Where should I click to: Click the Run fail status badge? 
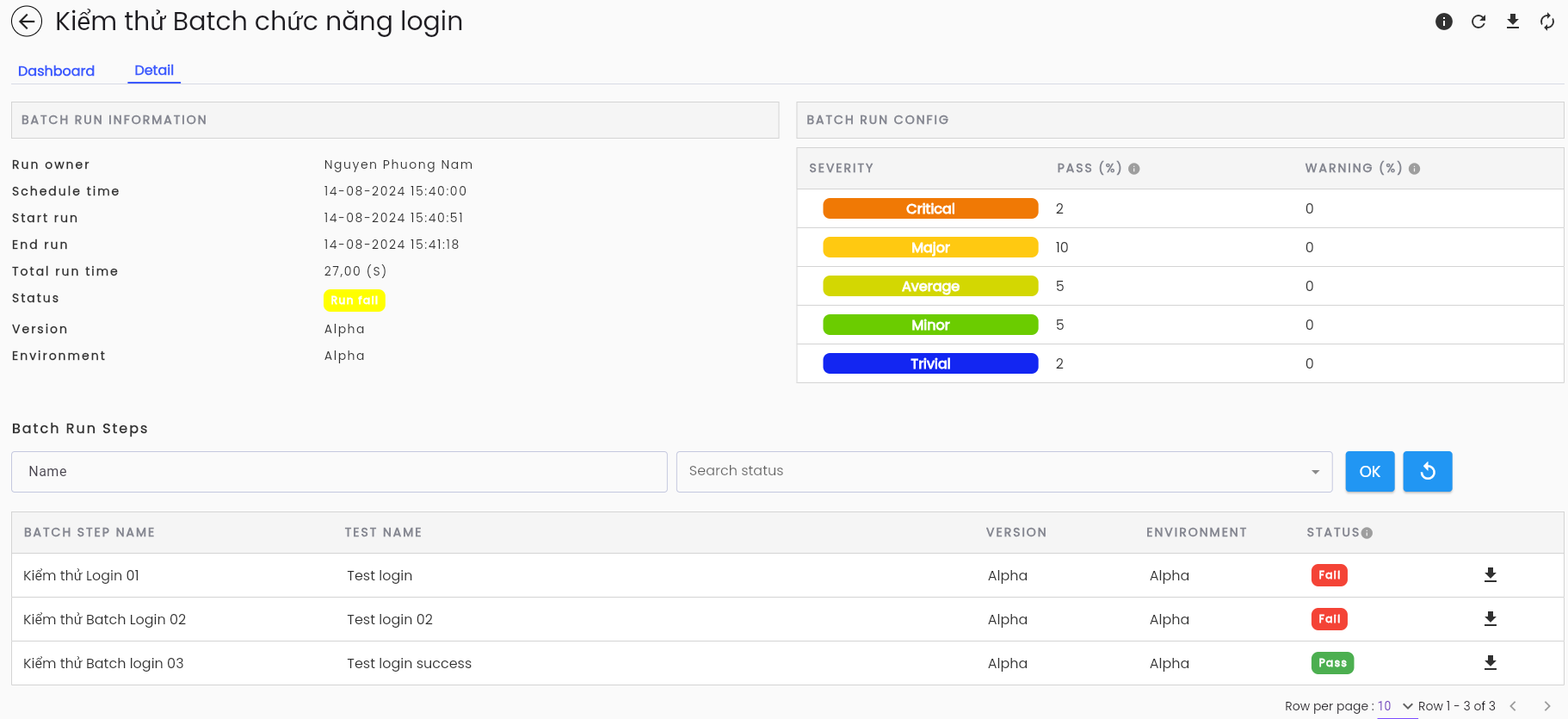coord(355,301)
